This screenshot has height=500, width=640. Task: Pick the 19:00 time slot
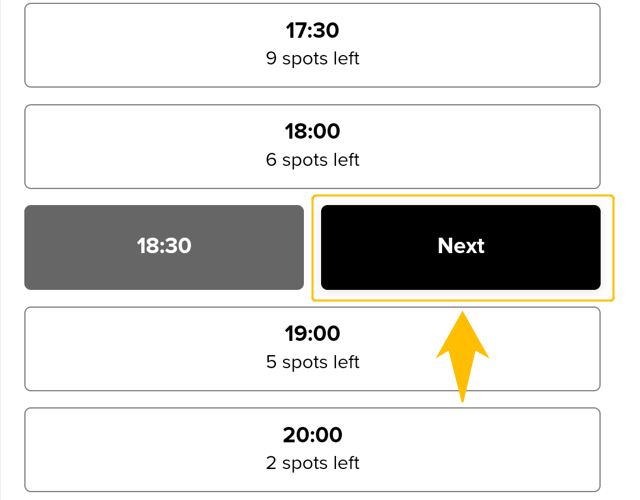point(312,349)
